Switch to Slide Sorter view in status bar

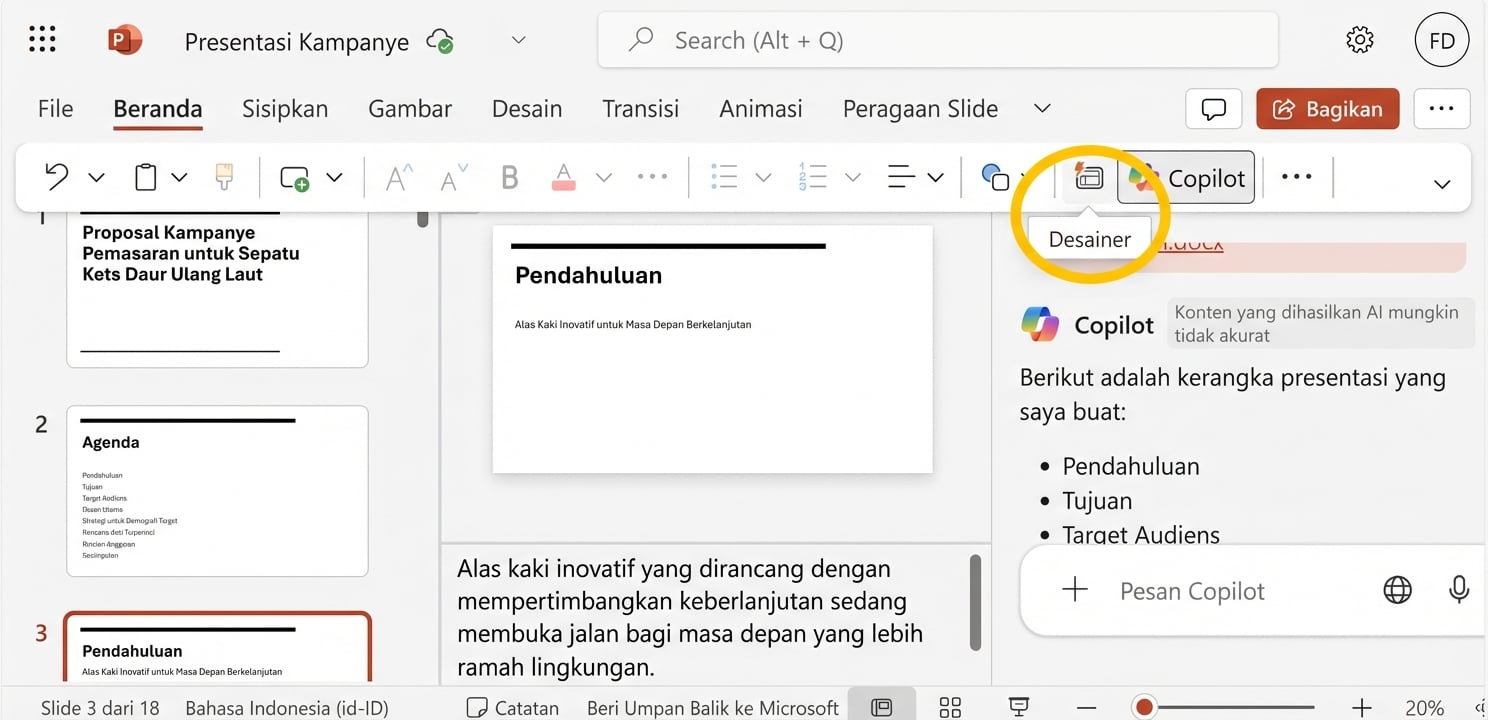[949, 707]
